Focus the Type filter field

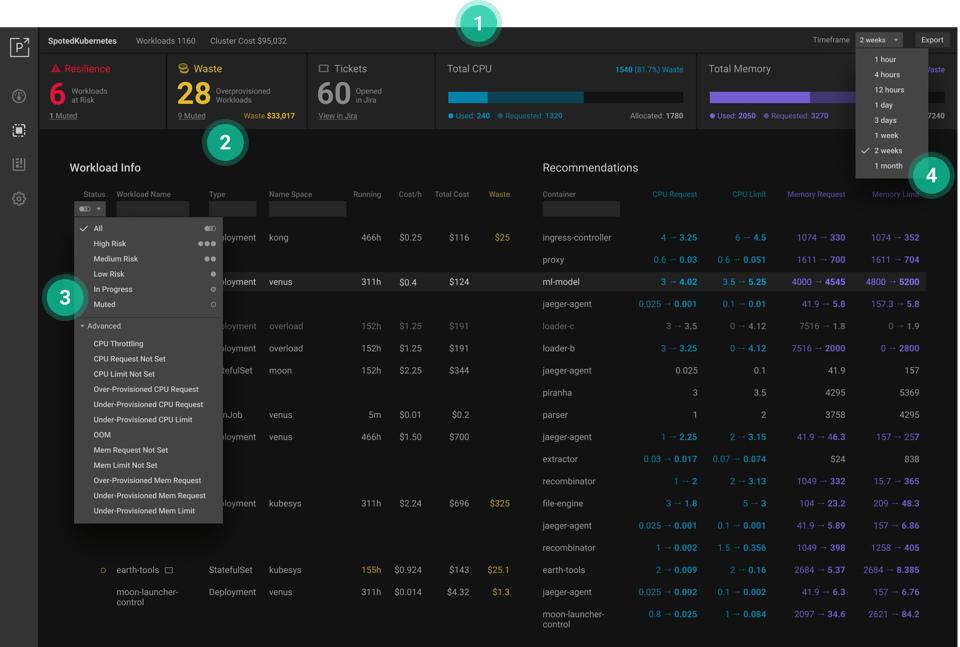232,209
